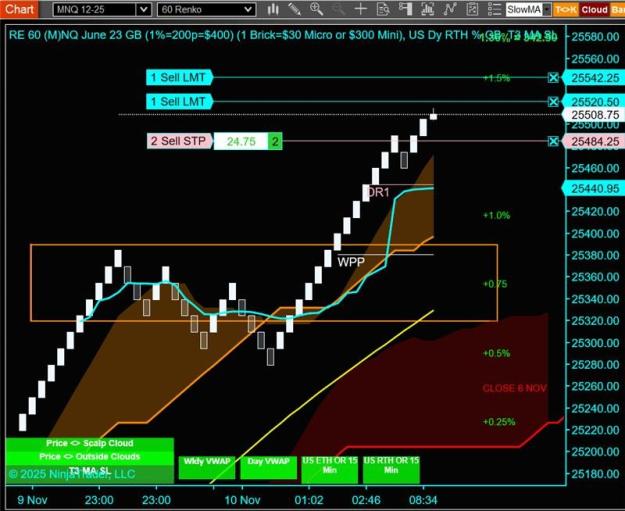Switch to the Chart tab

coord(19,9)
